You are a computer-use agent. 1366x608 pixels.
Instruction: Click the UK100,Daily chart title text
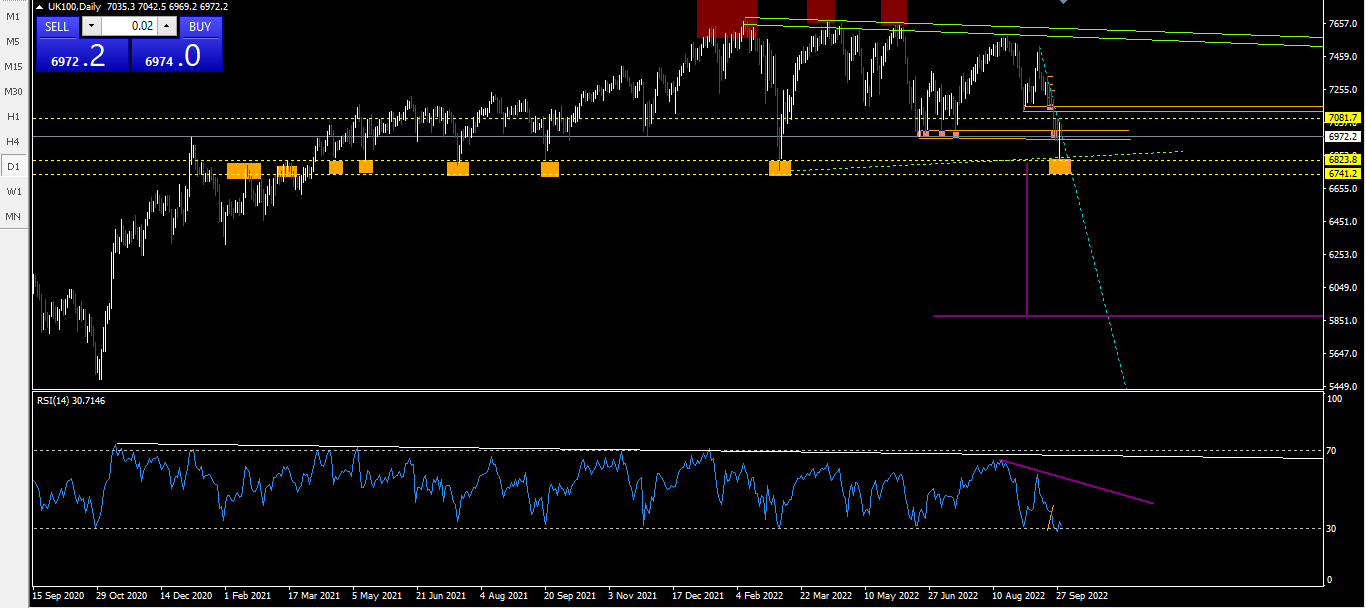tap(74, 6)
